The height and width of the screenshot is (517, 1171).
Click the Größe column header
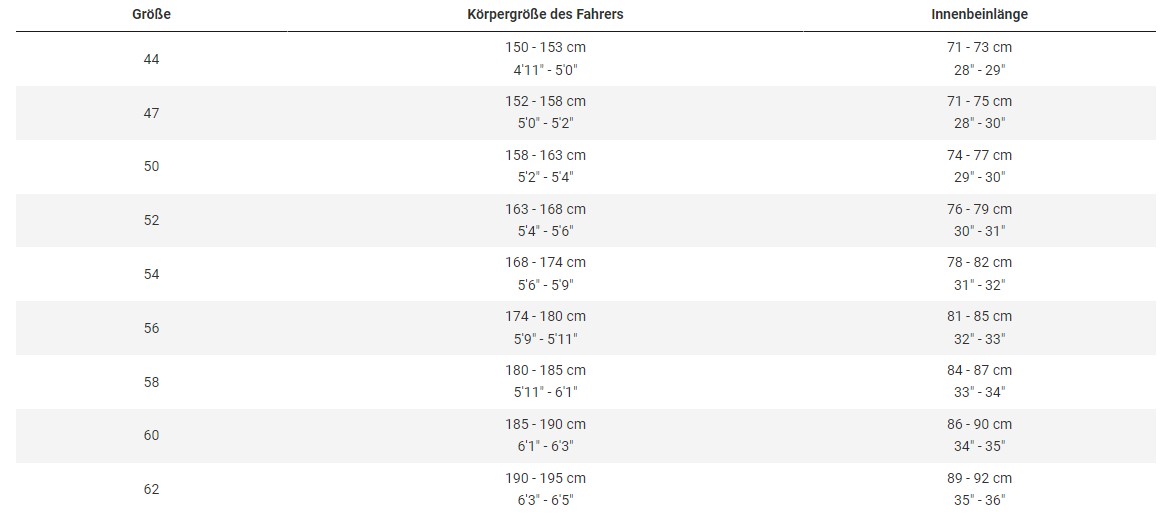(x=152, y=15)
